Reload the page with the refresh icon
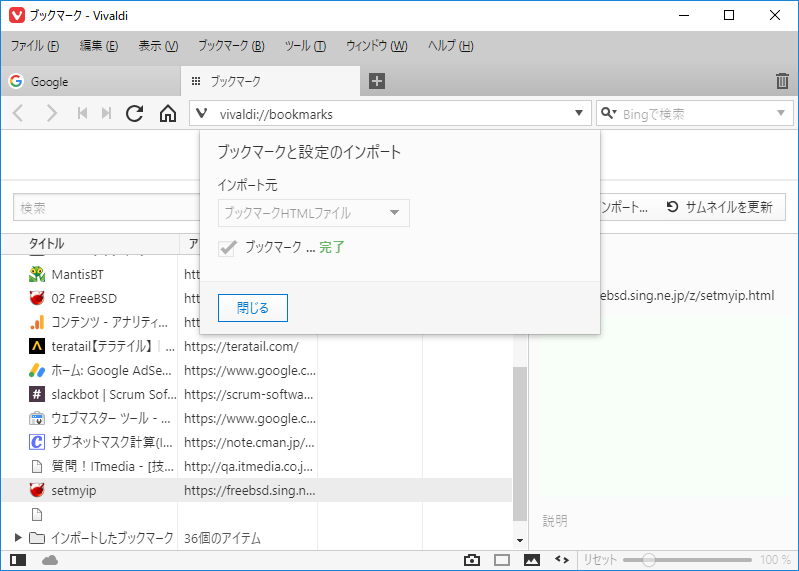 click(135, 113)
